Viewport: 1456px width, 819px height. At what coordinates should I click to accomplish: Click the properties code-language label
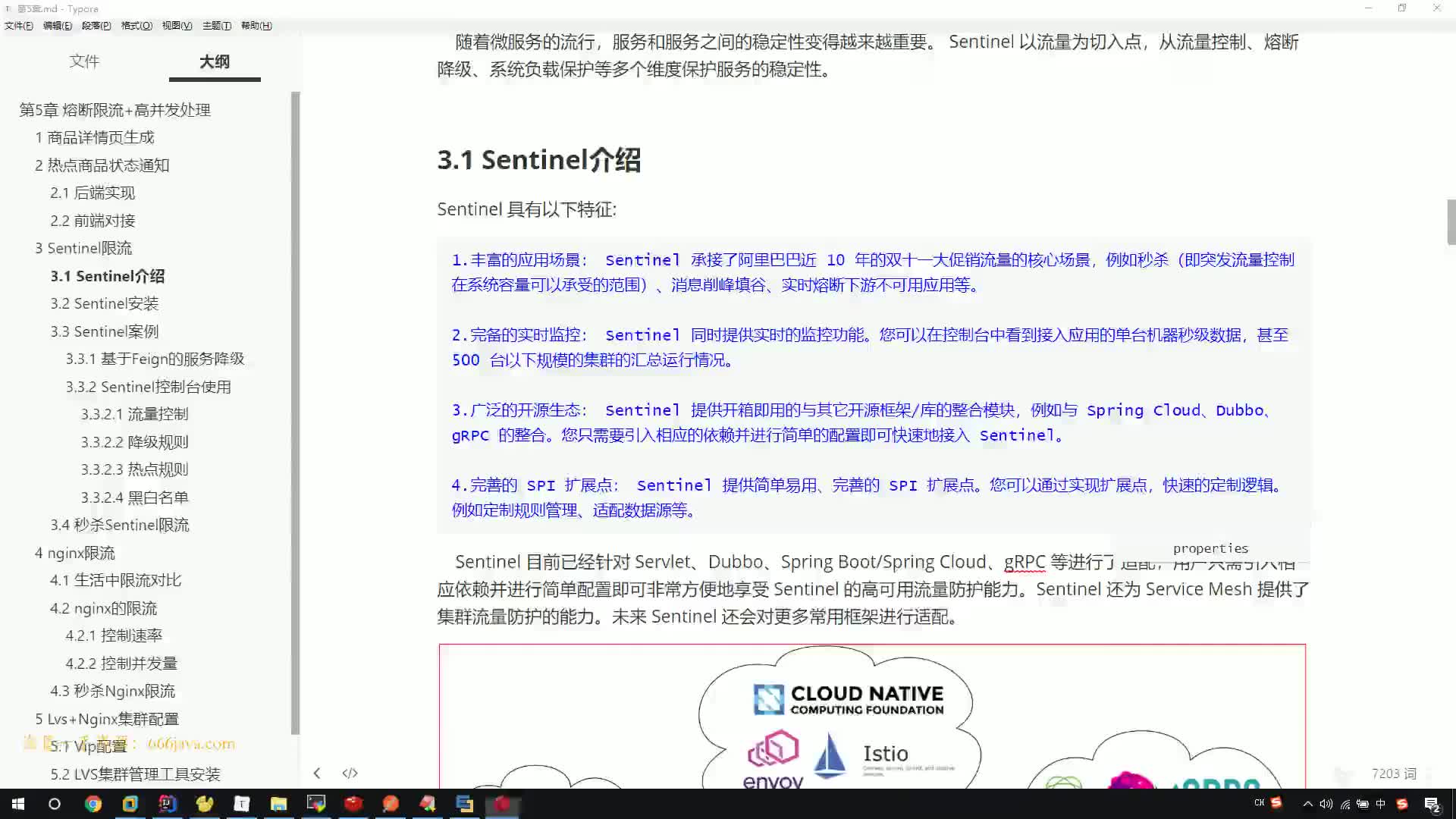click(x=1210, y=548)
